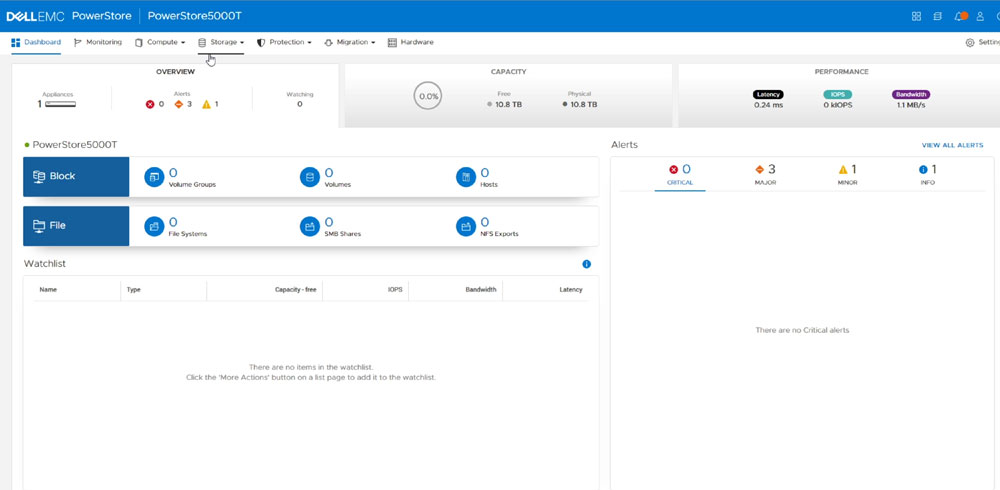Click the Settings gear icon
1000x490 pixels.
[x=970, y=43]
